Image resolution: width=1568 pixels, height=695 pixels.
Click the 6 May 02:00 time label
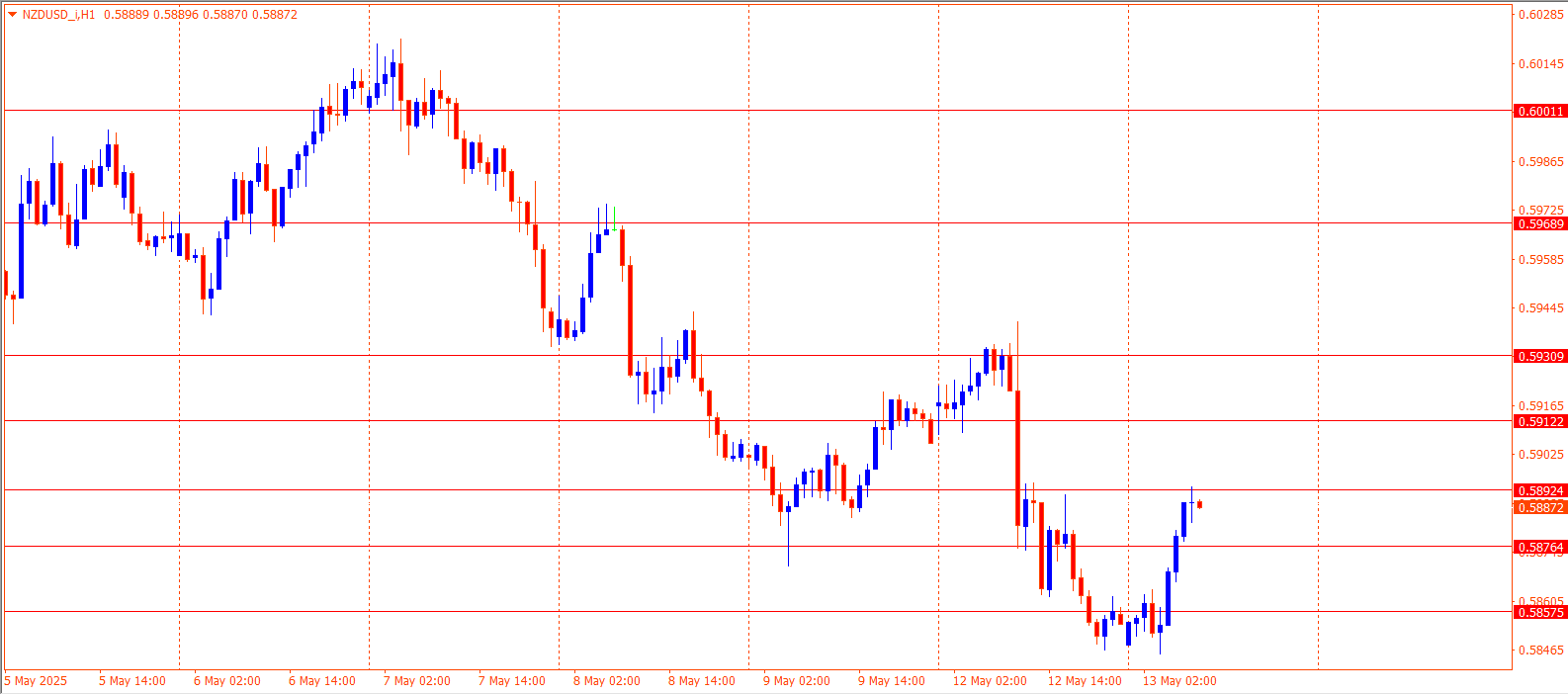227,681
